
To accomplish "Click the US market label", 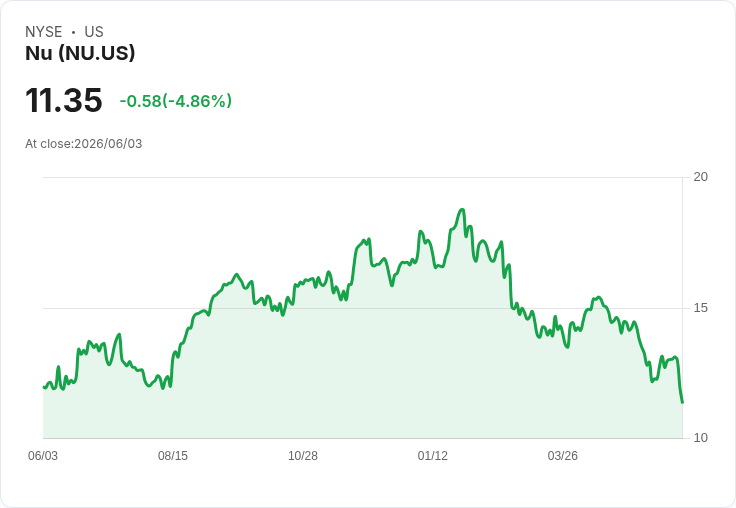I will (x=94, y=32).
